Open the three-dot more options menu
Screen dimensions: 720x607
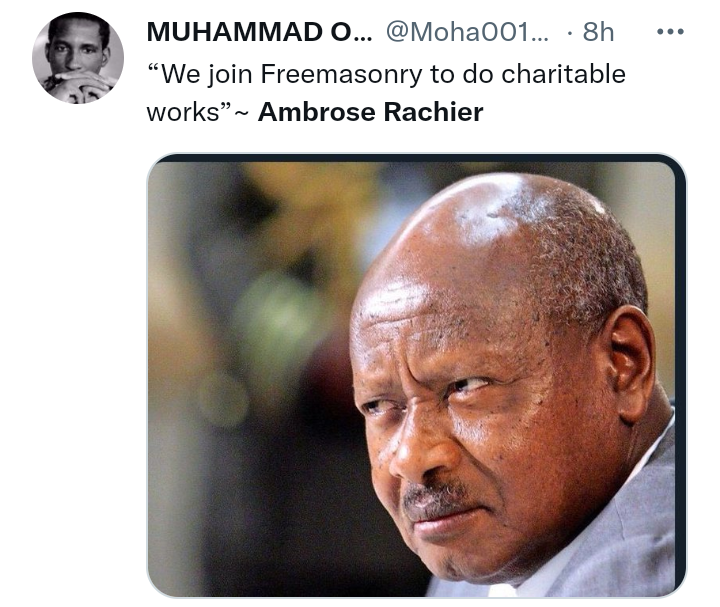[x=670, y=32]
